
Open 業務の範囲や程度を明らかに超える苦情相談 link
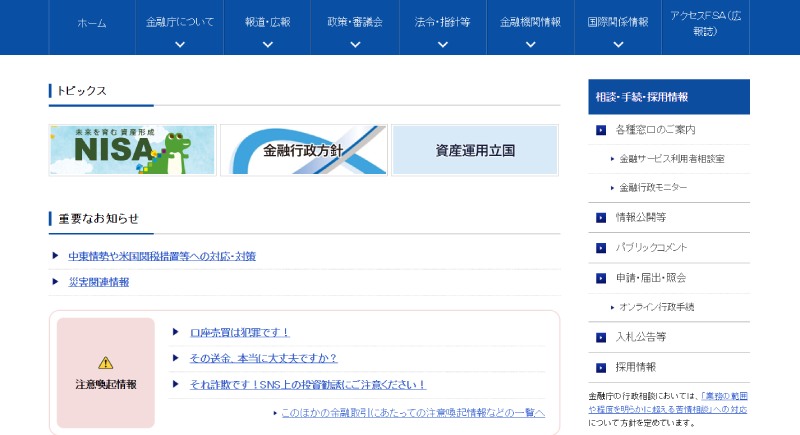[x=668, y=402]
